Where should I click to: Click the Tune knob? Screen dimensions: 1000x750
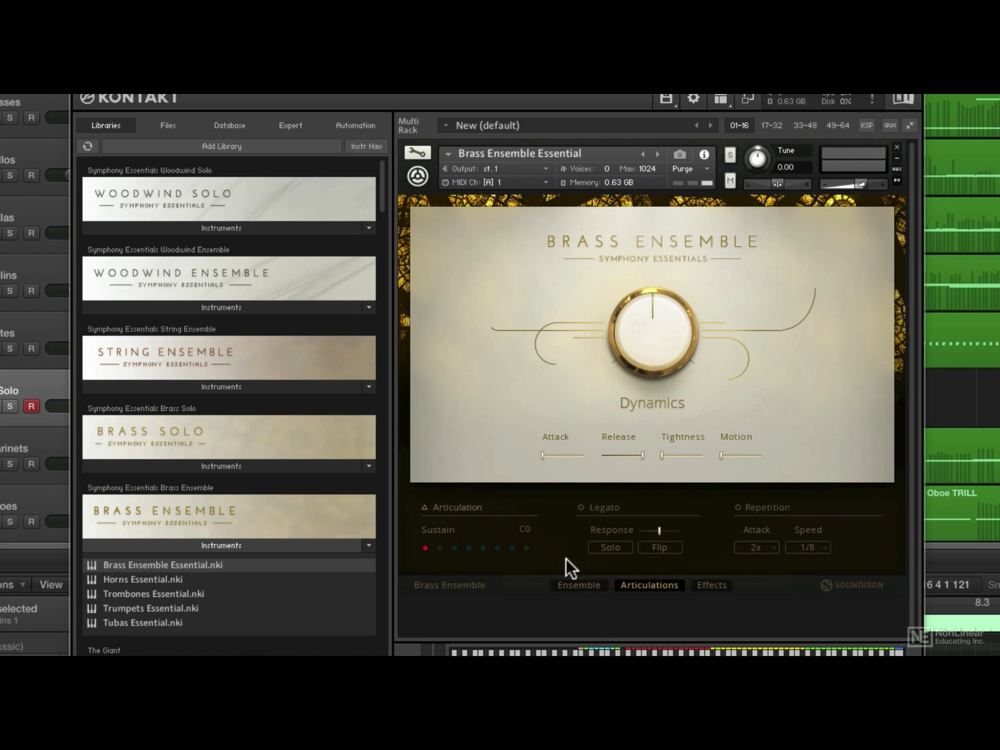[x=757, y=158]
